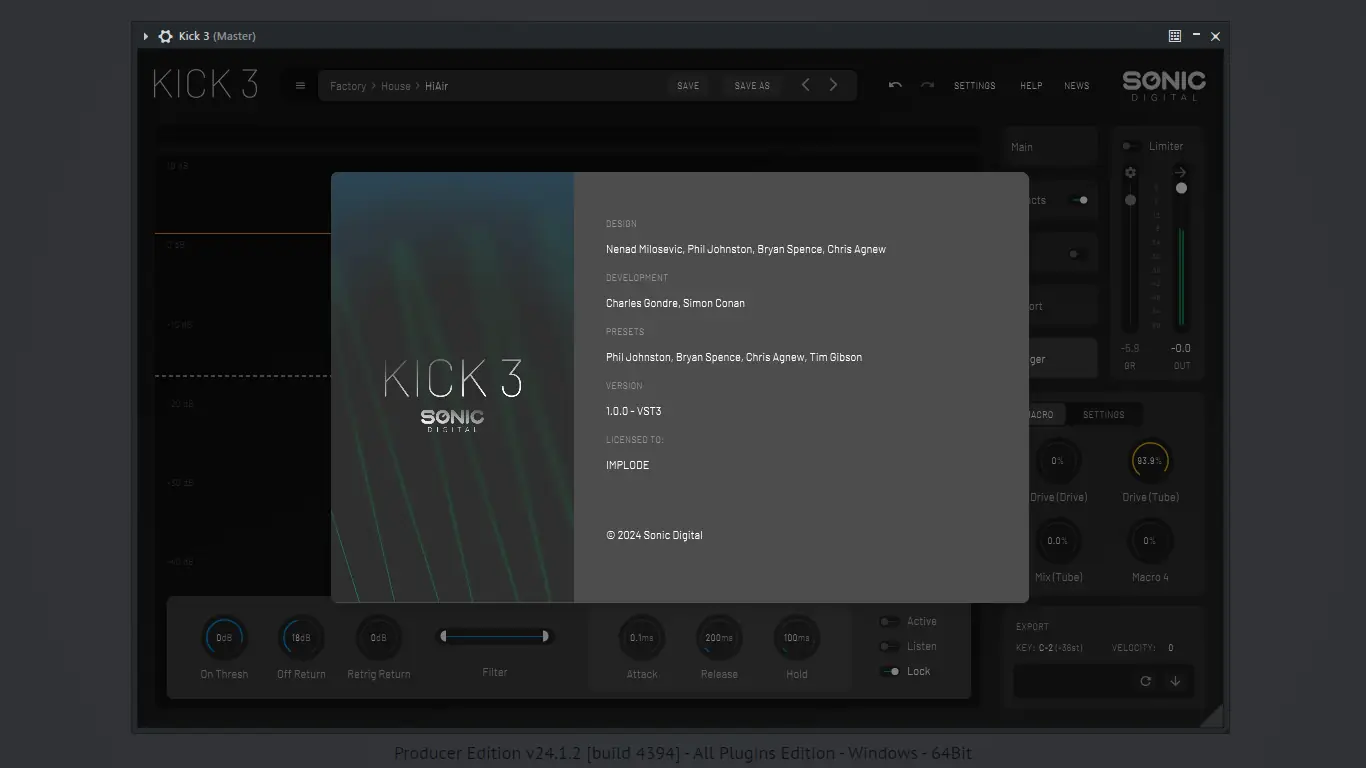Click the export download arrow icon
Viewport: 1366px width, 768px height.
(x=1175, y=681)
